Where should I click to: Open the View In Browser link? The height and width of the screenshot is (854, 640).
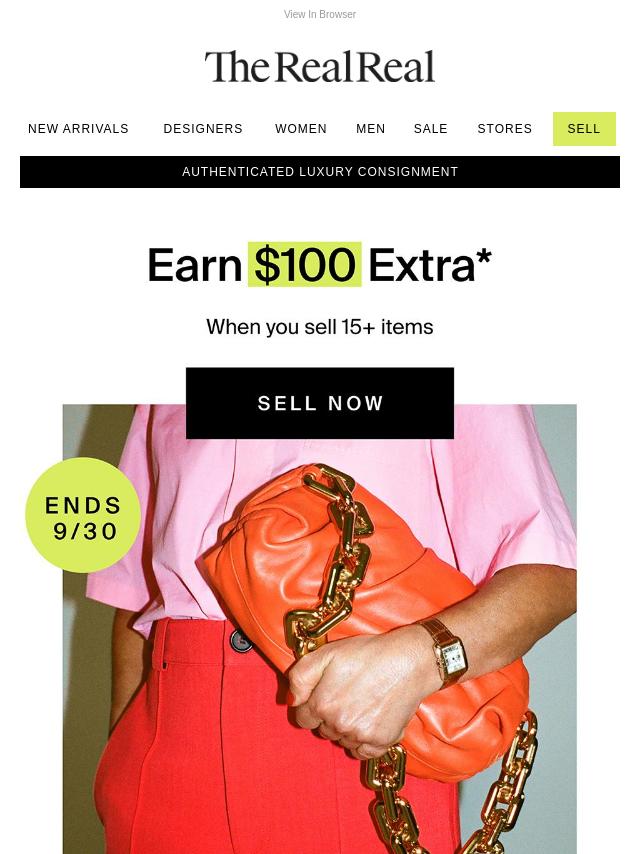(320, 14)
